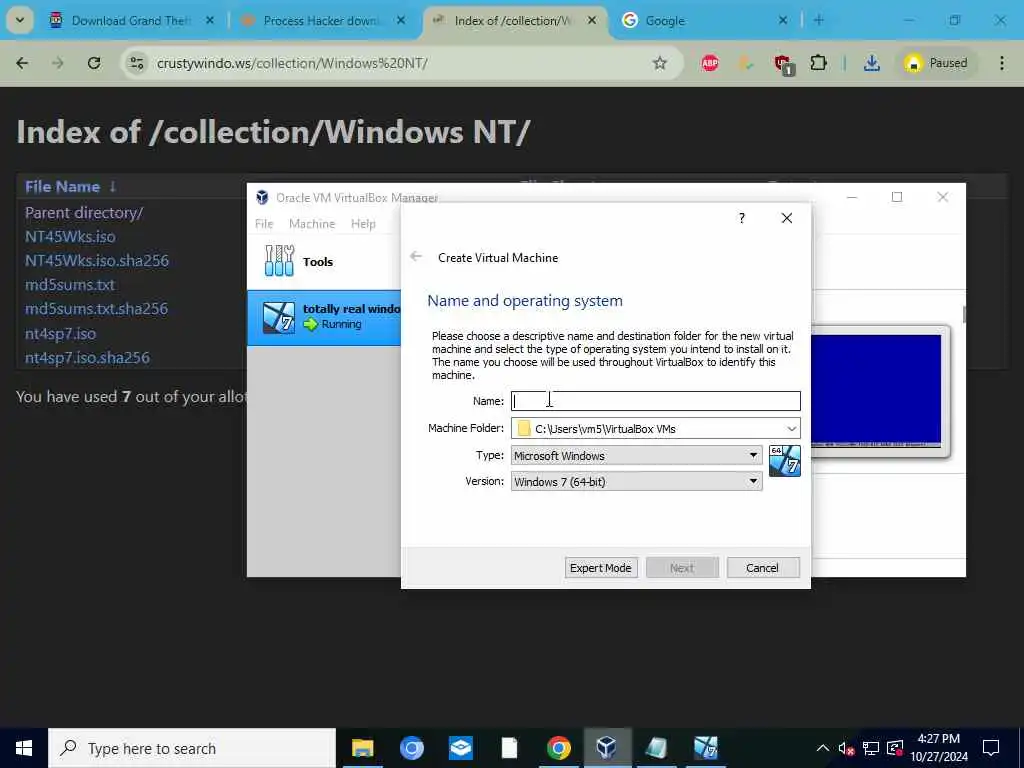Click the muted volume tray icon

(x=846, y=748)
